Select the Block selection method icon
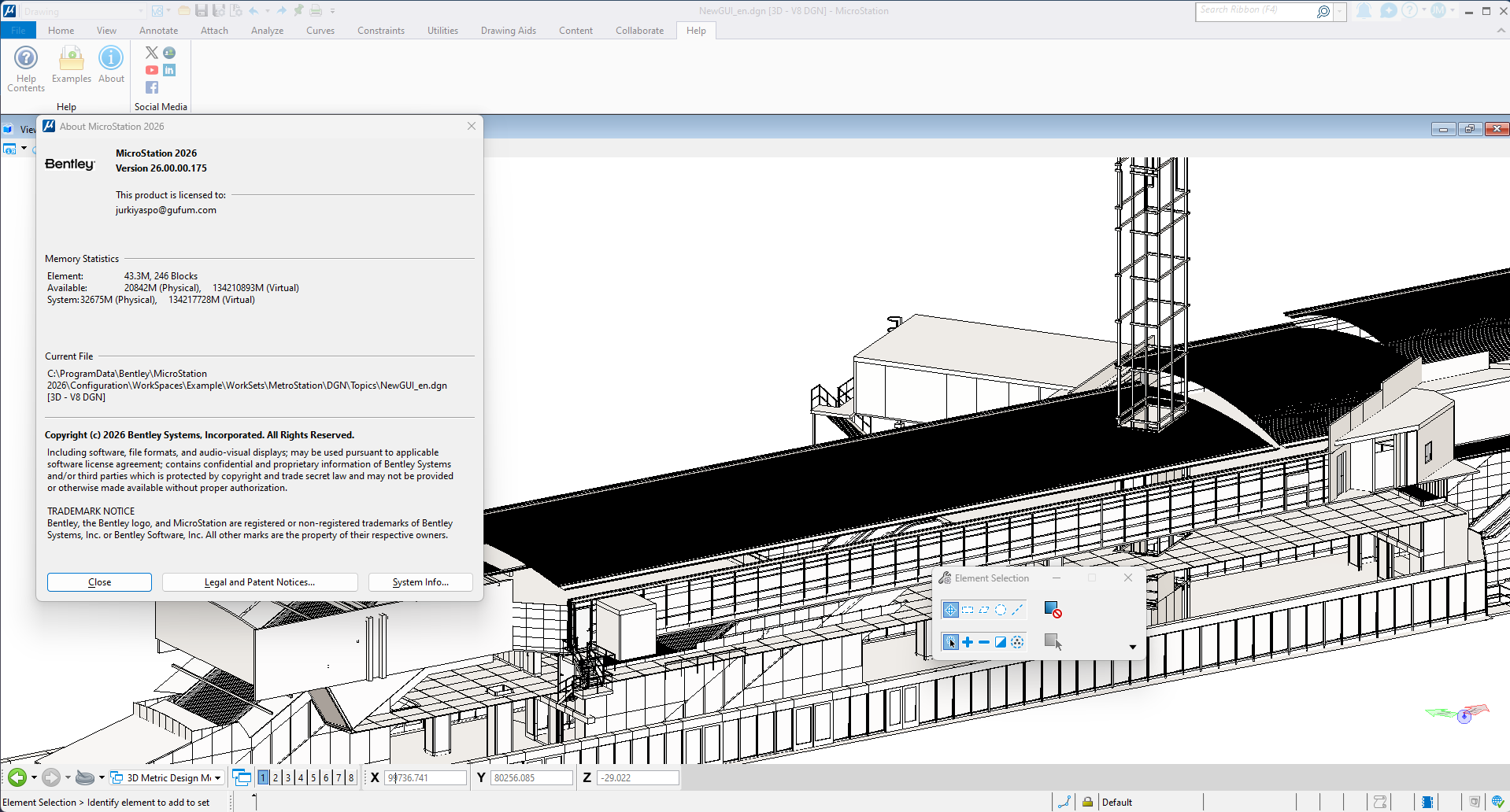 [x=968, y=610]
